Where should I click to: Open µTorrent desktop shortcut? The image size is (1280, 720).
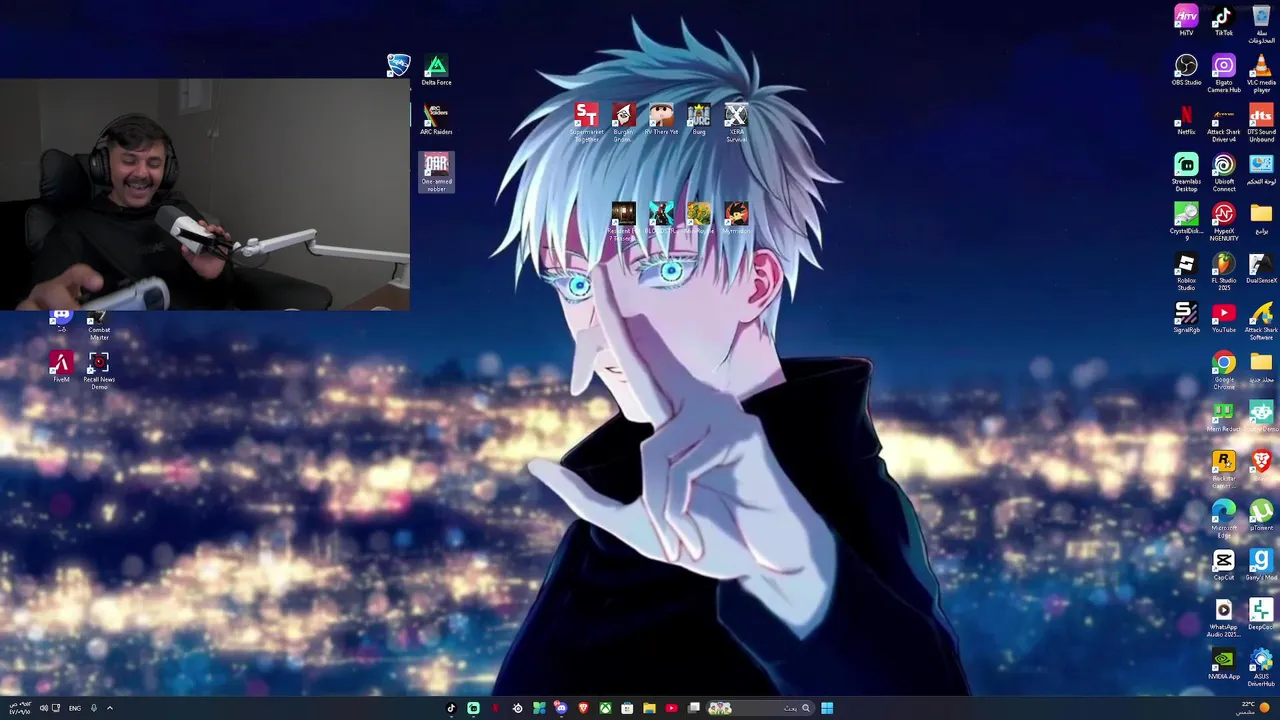point(1261,514)
